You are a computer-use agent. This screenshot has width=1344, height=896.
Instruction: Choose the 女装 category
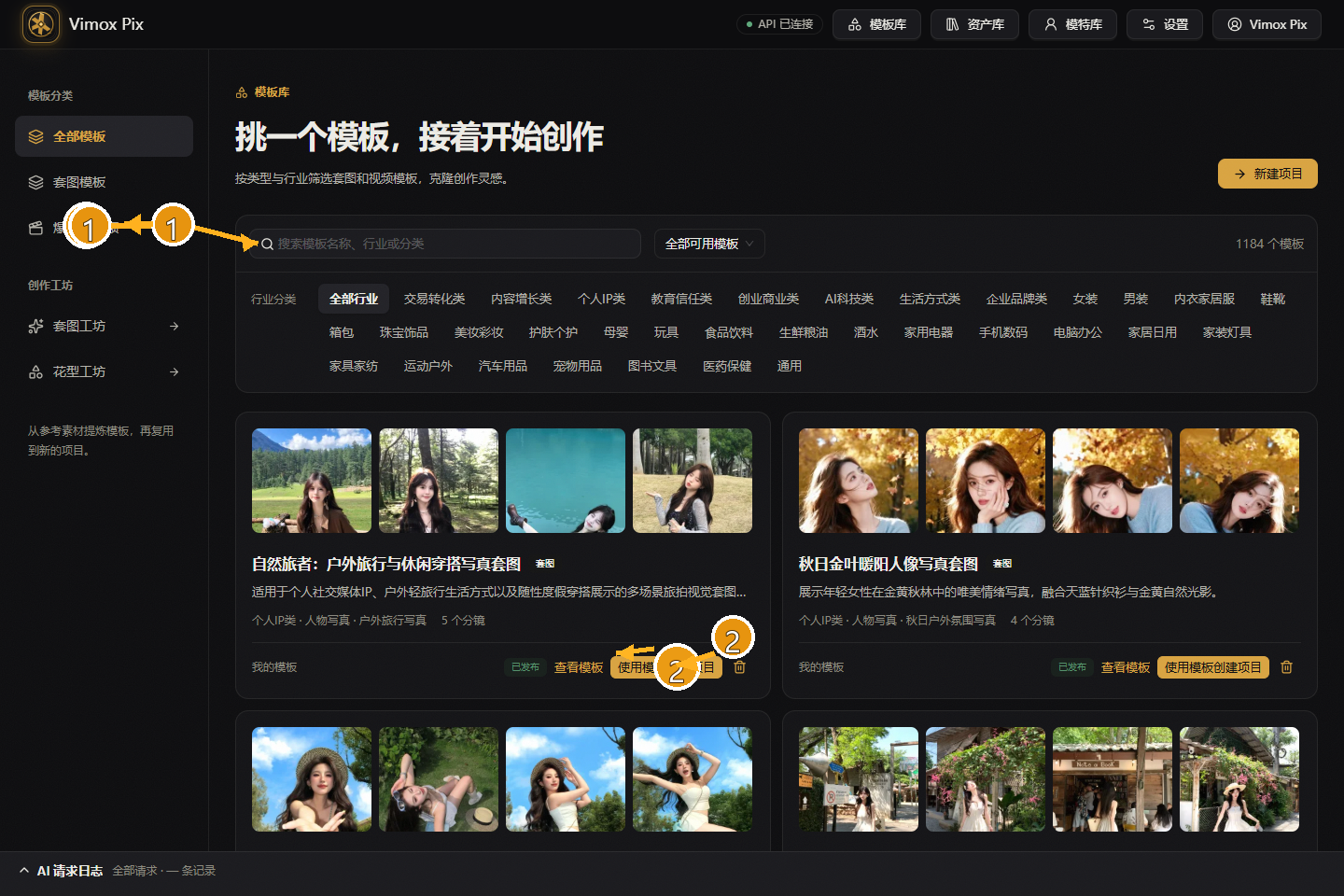pos(1085,299)
